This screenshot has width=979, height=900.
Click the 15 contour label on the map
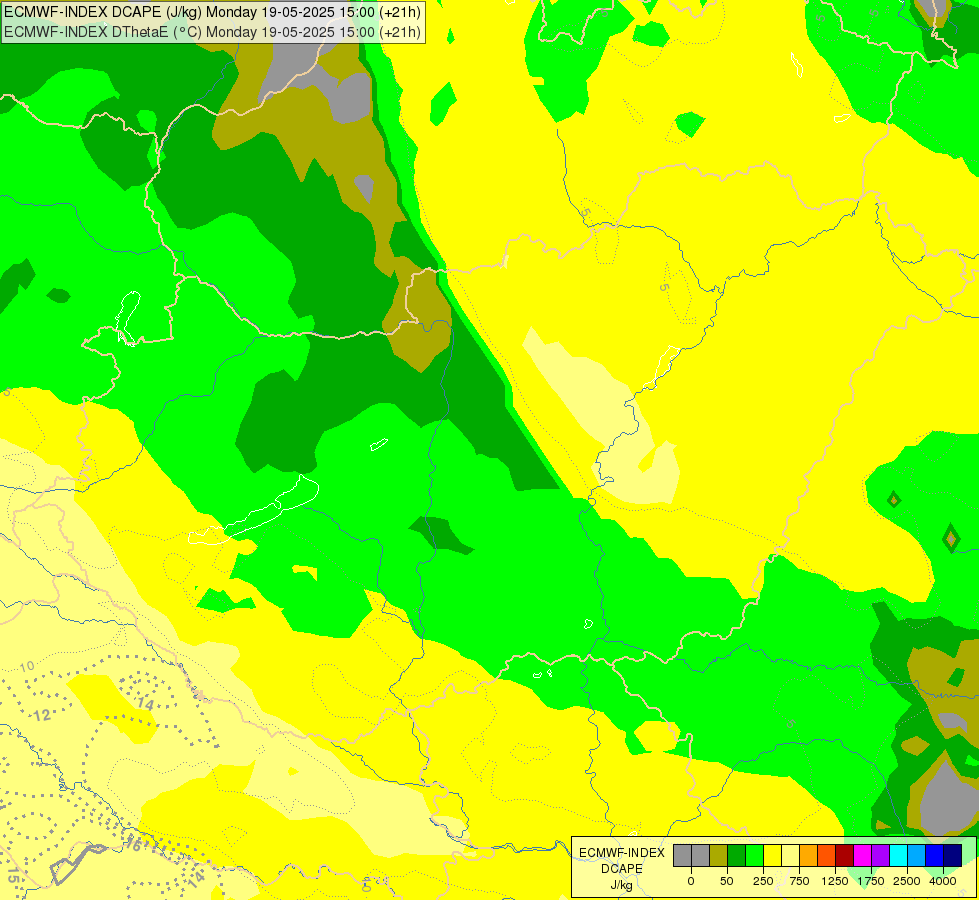12,874
